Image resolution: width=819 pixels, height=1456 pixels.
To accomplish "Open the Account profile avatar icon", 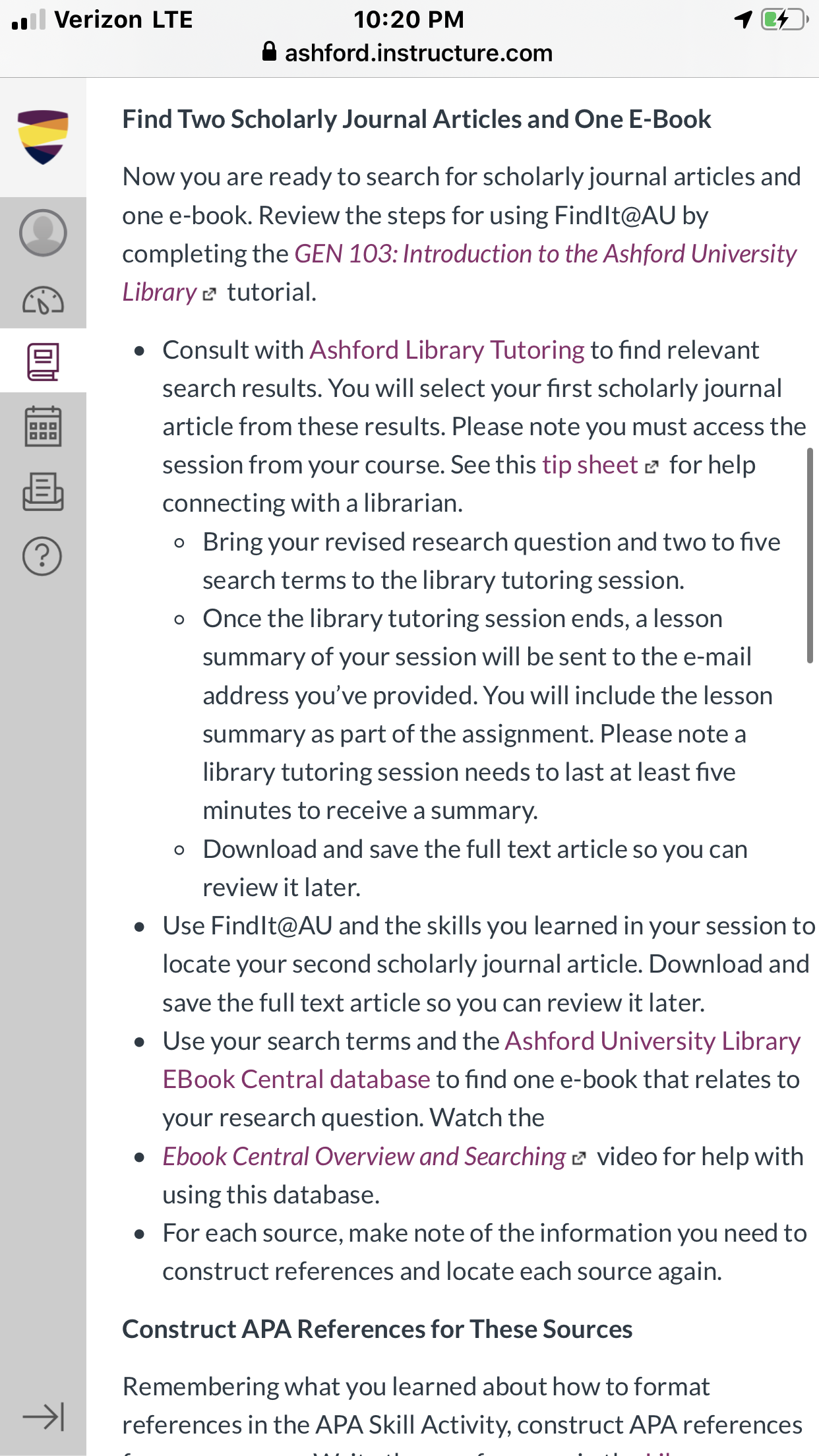I will pos(43,233).
